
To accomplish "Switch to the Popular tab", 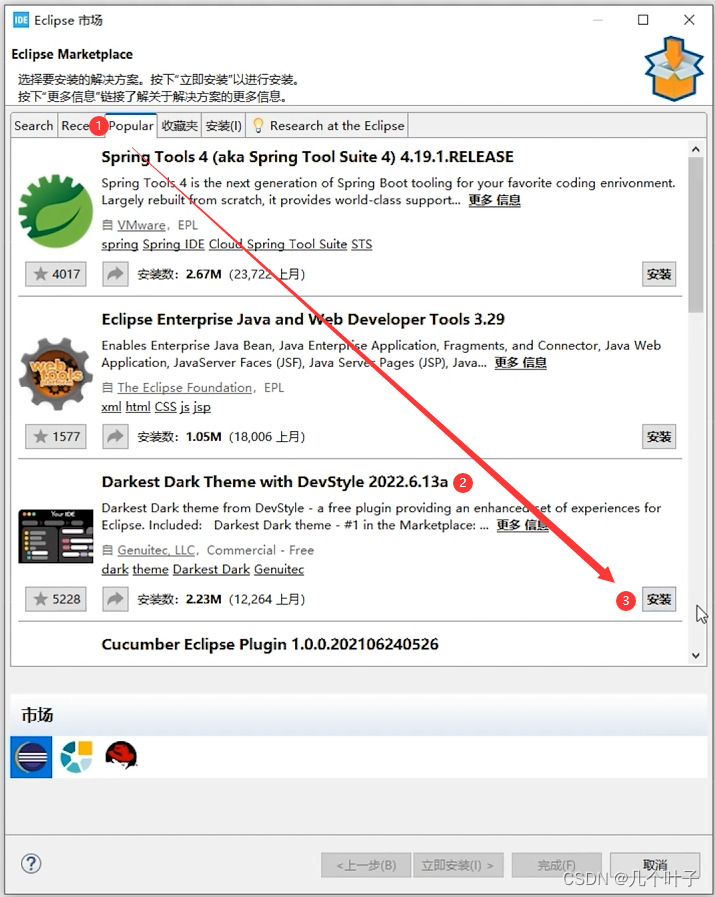I will [131, 125].
